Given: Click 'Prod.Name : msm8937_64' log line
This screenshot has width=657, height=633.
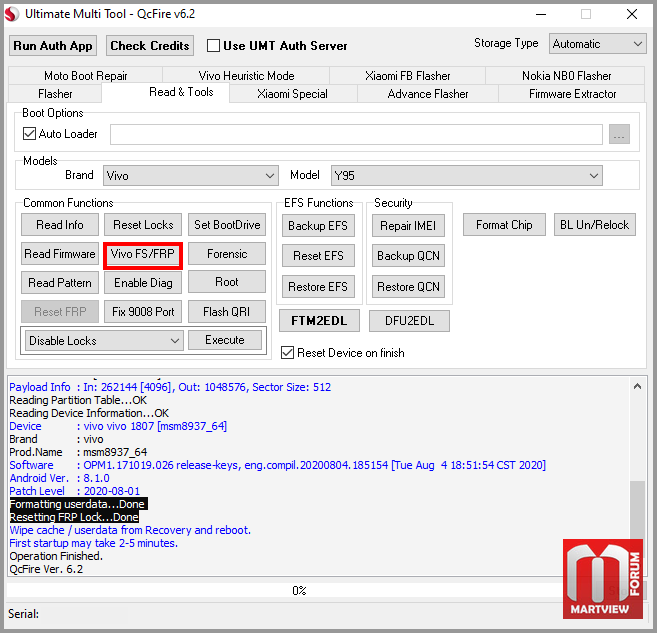Looking at the screenshot, I should (x=78, y=452).
